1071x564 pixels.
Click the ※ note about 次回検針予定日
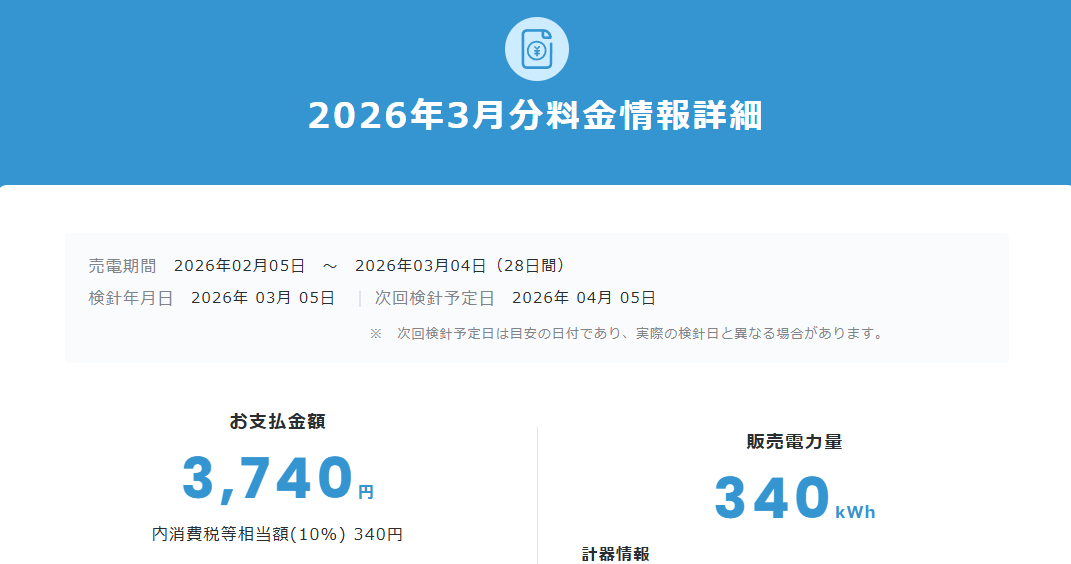click(627, 333)
